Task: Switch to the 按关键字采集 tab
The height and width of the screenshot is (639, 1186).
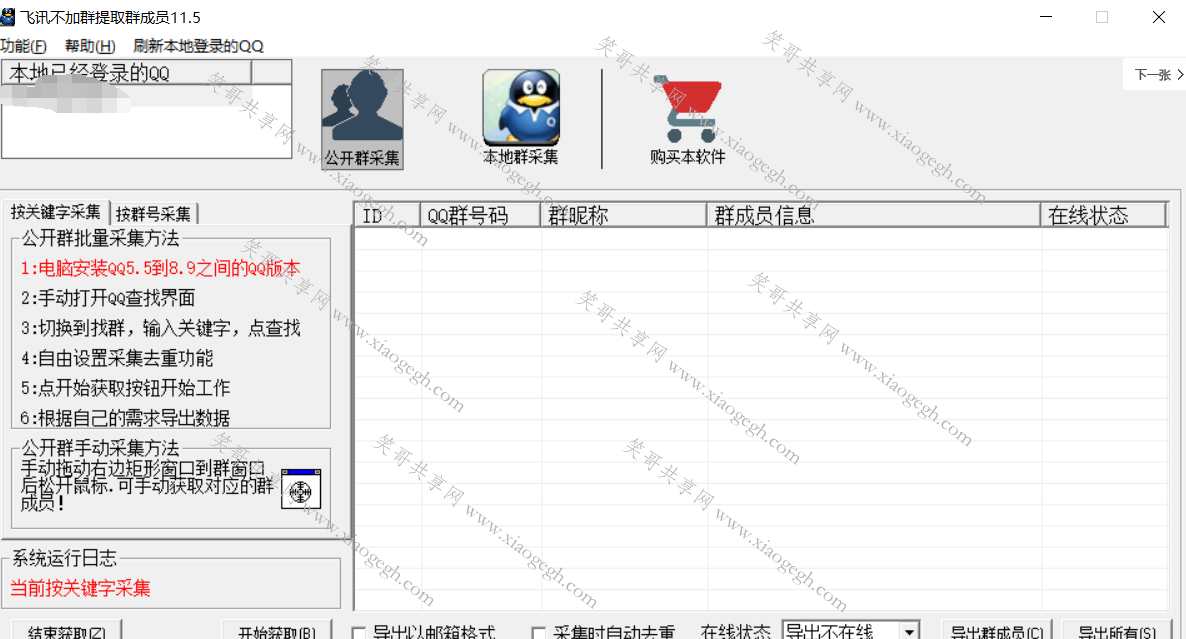Action: [55, 212]
